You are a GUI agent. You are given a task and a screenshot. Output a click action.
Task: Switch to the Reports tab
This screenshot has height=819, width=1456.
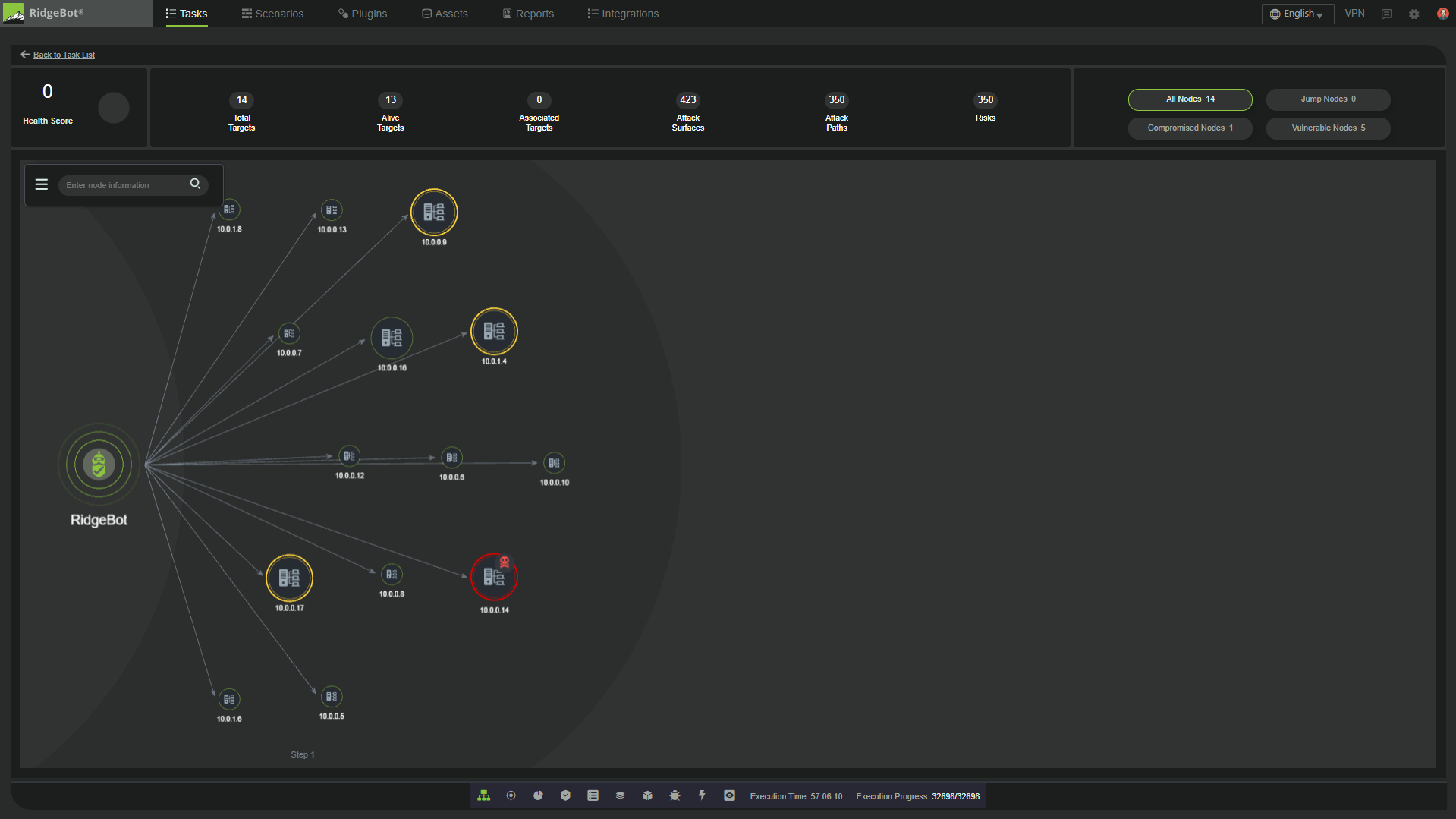[528, 14]
